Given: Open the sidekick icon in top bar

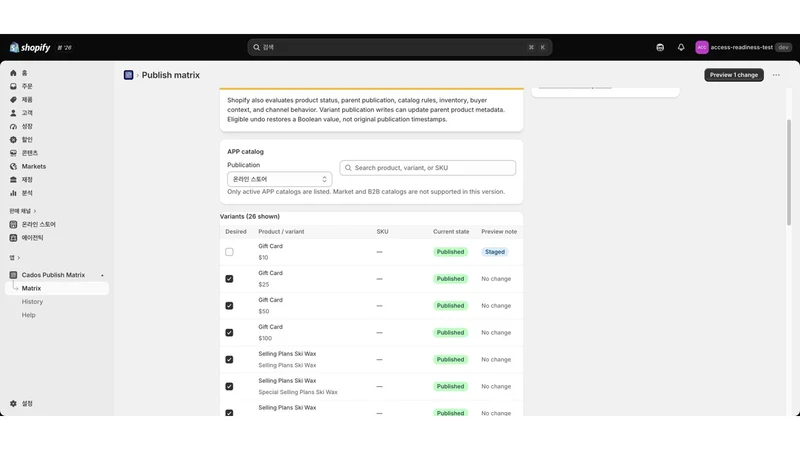Looking at the screenshot, I should [x=660, y=47].
